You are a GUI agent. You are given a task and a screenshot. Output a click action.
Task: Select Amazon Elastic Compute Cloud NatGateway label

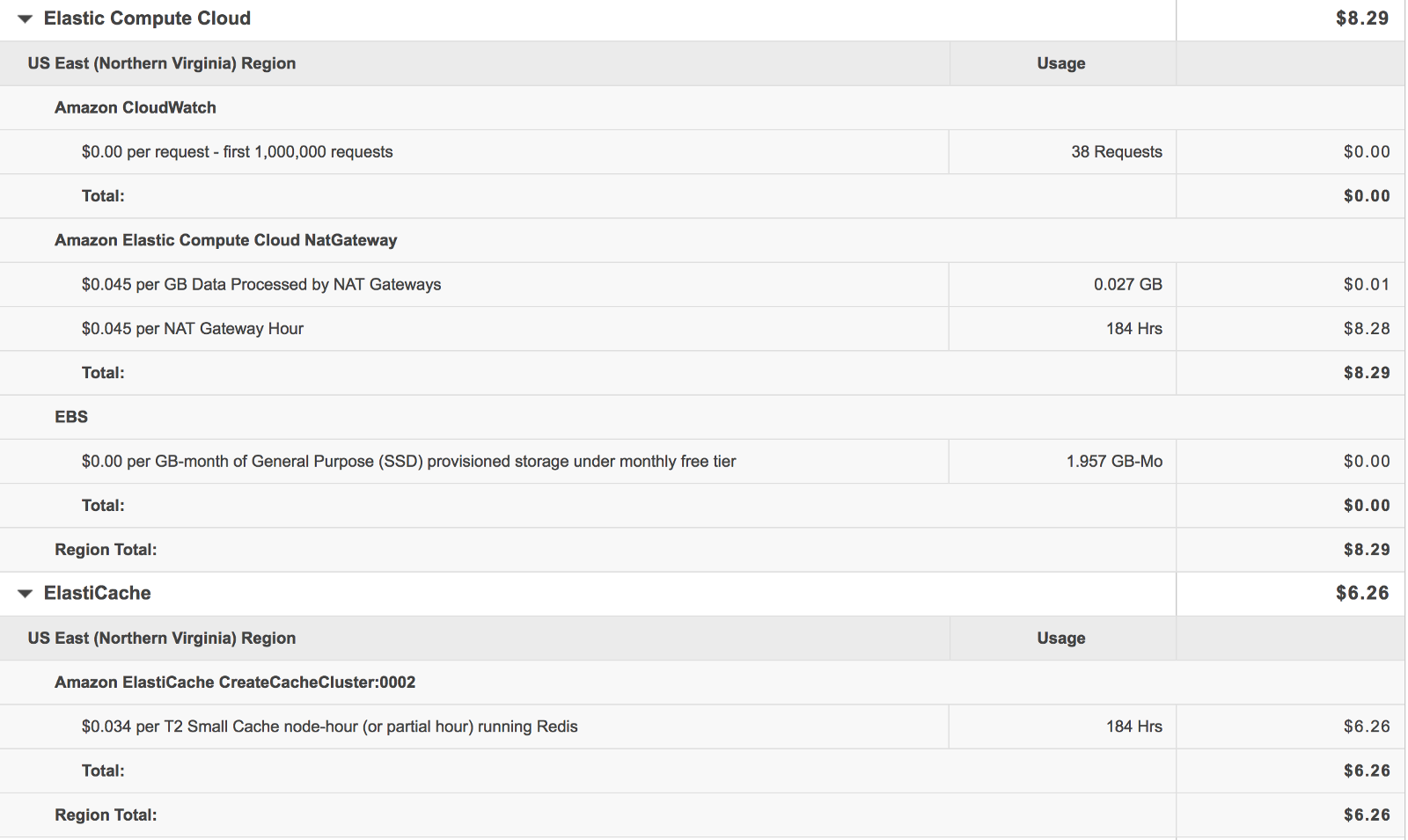tap(225, 240)
